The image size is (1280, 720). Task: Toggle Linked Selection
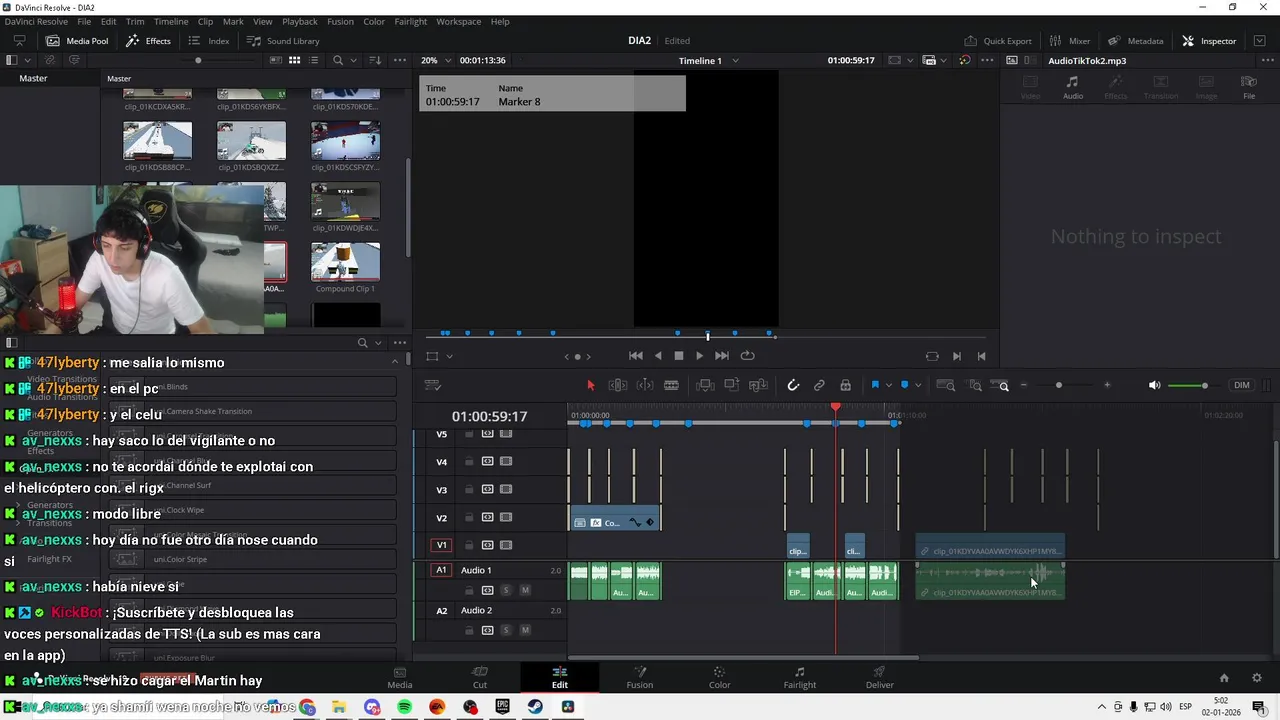(819, 385)
